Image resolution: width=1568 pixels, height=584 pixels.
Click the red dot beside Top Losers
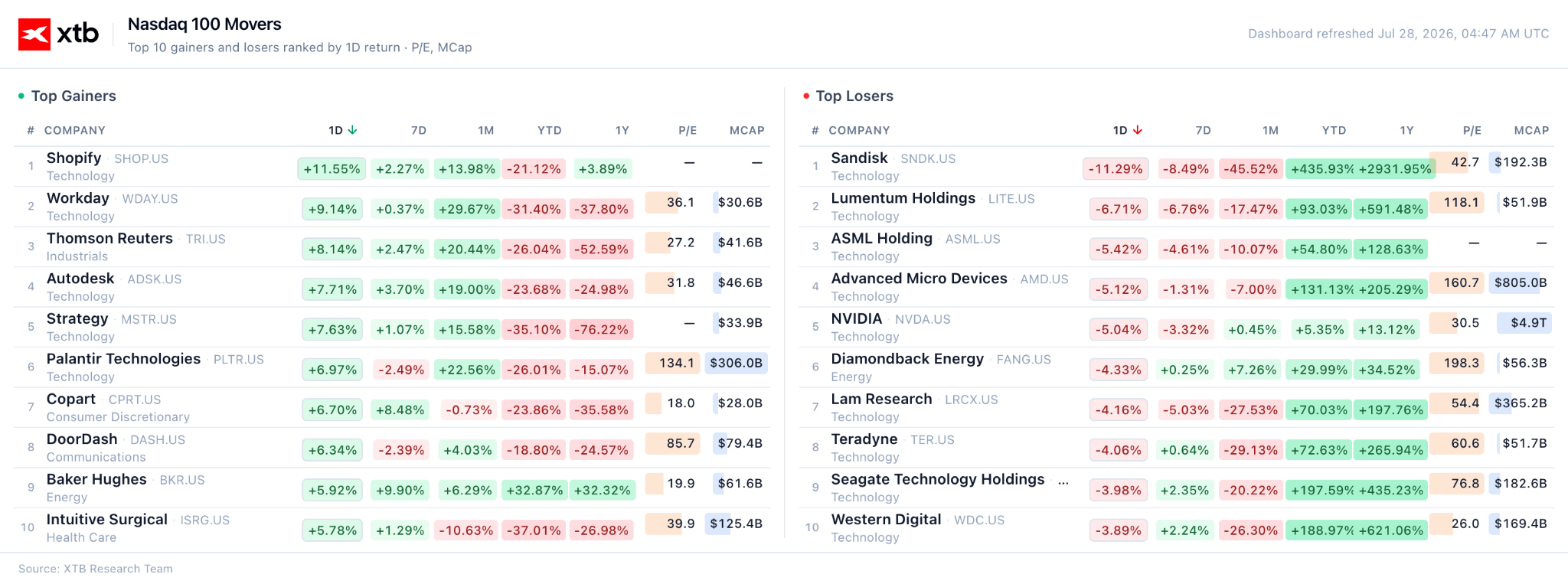coord(806,96)
